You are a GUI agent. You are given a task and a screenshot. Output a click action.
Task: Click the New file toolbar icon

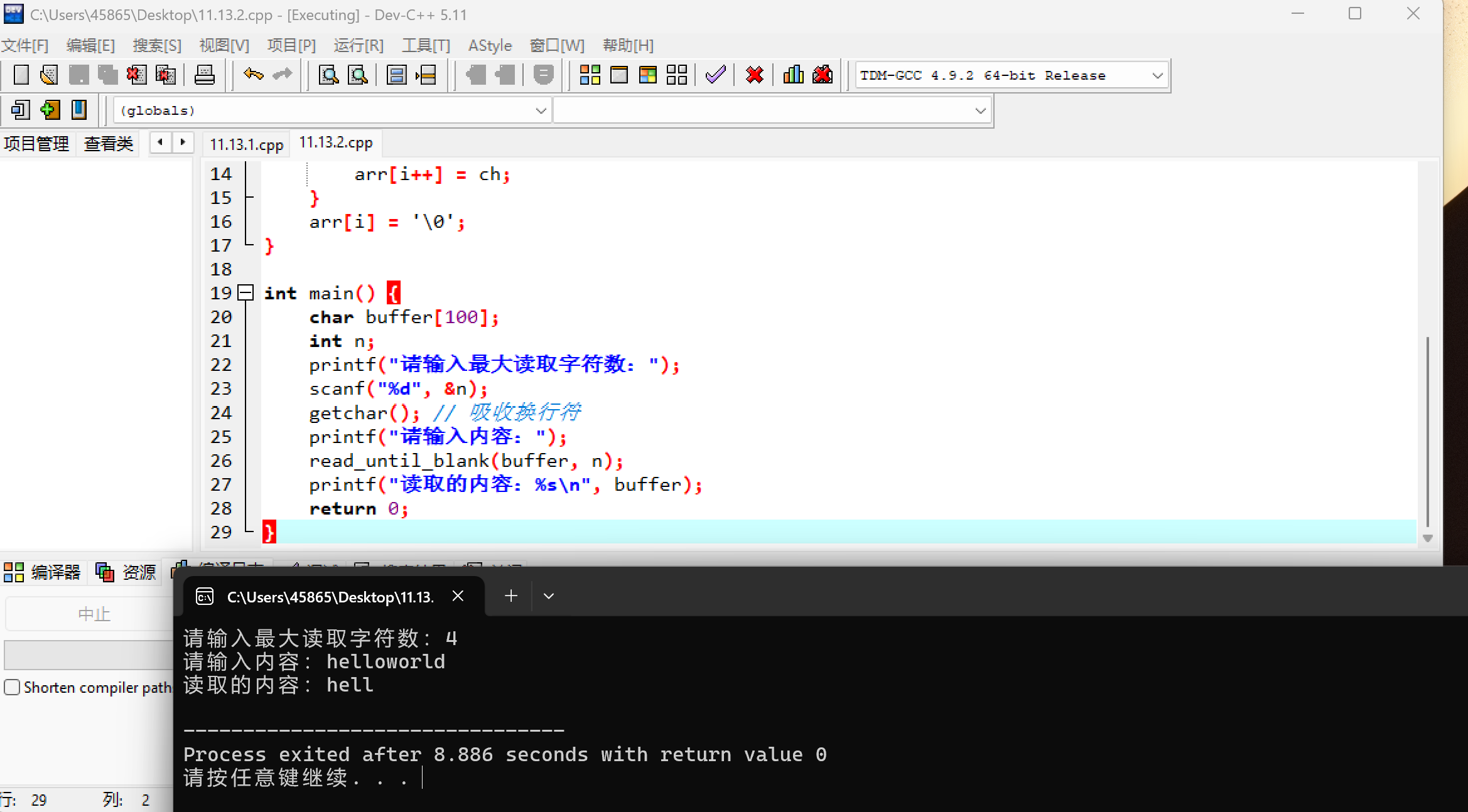pyautogui.click(x=21, y=75)
